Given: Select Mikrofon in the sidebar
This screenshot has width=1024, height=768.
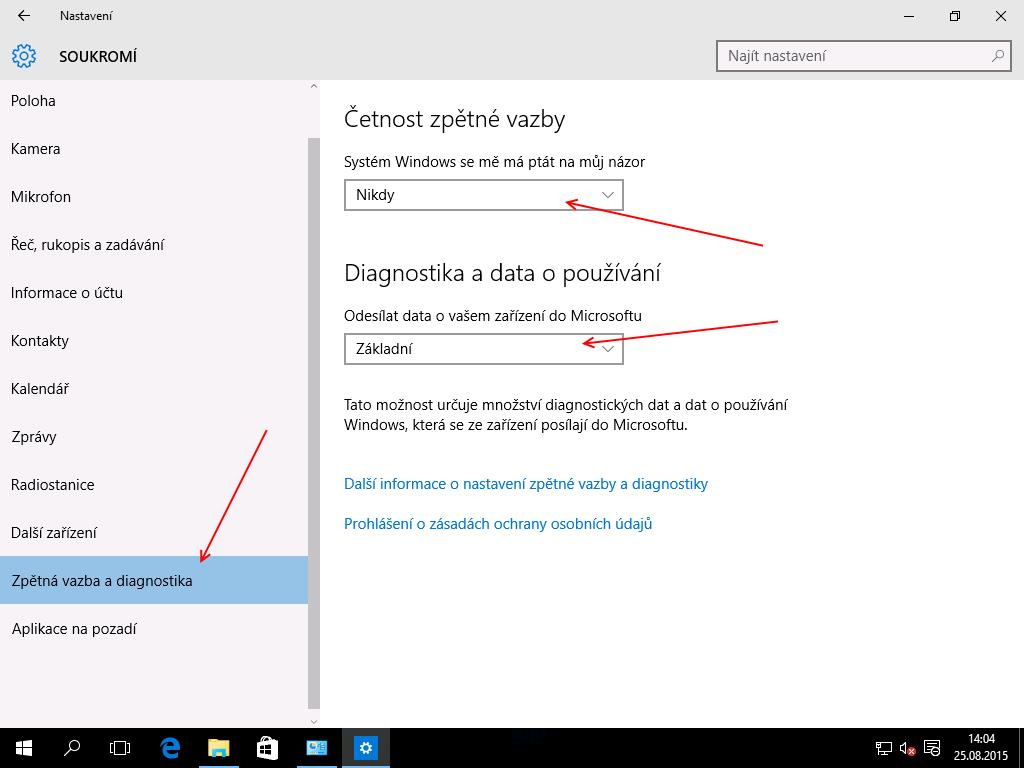Looking at the screenshot, I should click(41, 197).
